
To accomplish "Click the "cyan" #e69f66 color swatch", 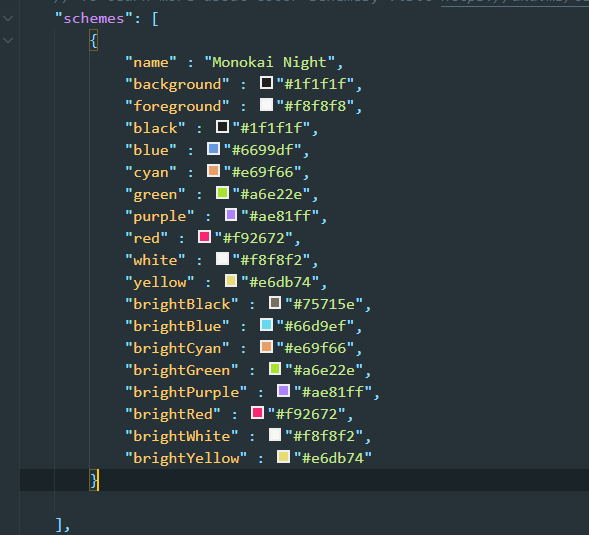I will coord(213,171).
